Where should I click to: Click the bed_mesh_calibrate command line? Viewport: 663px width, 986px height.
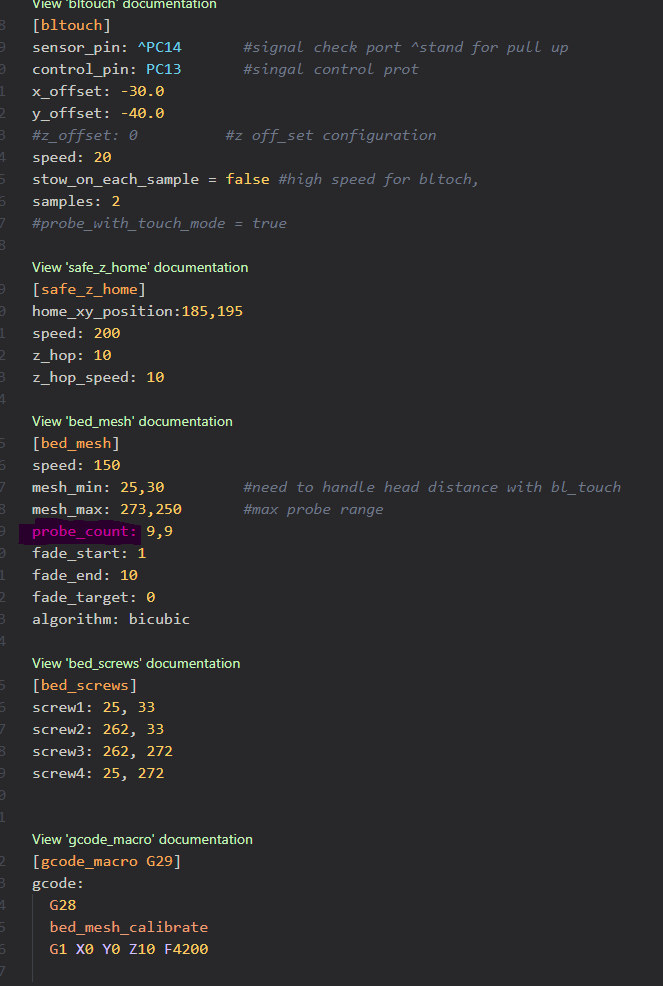(x=128, y=927)
